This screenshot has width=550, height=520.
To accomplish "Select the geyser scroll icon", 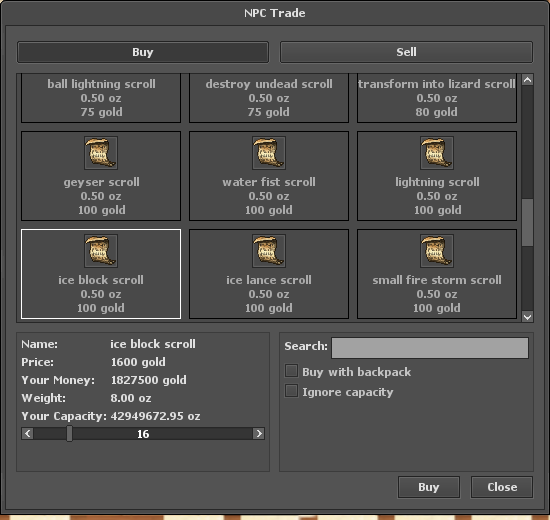I will point(101,153).
